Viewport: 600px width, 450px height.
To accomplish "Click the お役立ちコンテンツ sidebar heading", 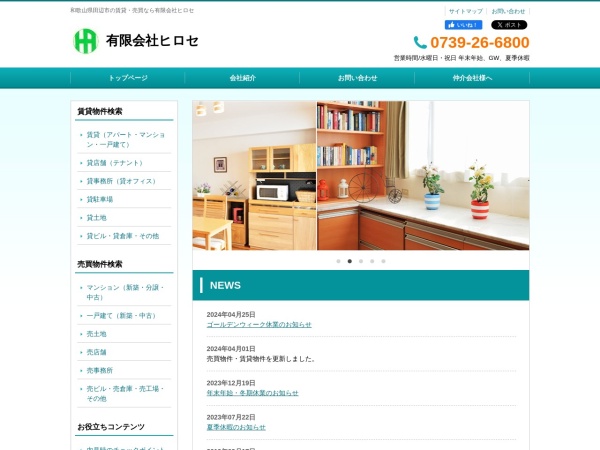I will coord(111,427).
